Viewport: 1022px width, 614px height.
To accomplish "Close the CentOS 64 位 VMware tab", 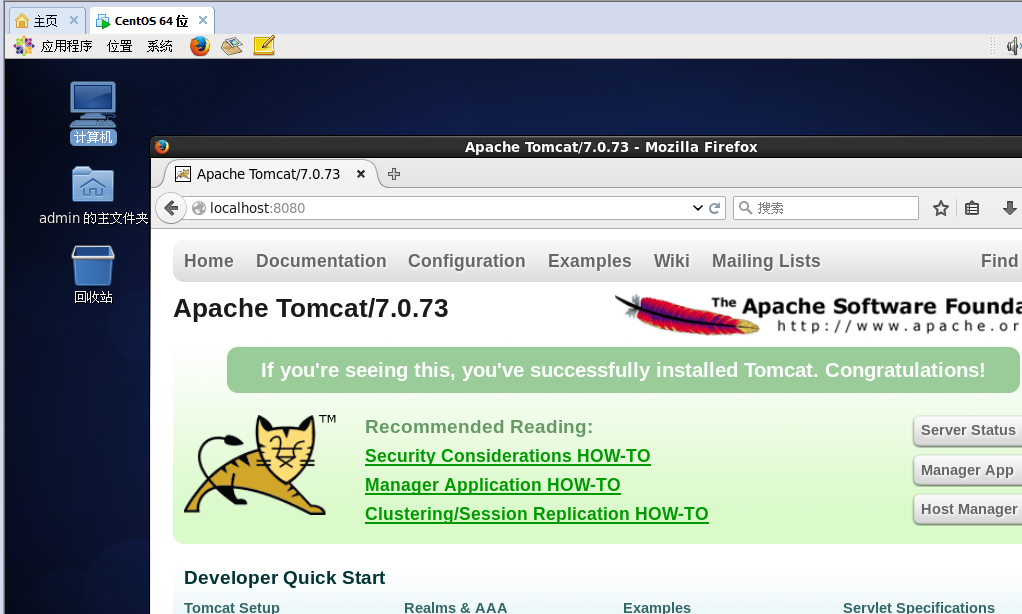I will point(203,20).
